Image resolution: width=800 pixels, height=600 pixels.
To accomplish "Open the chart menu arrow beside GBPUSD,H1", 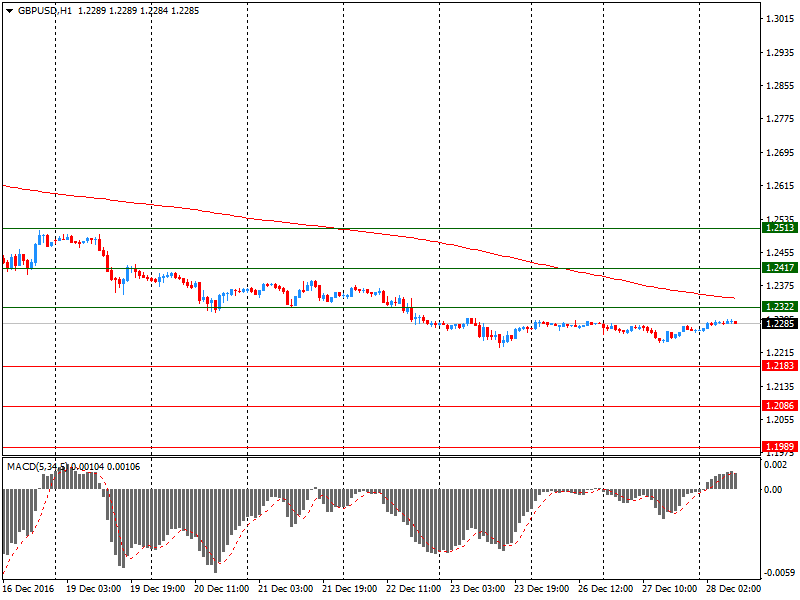I will coord(9,11).
